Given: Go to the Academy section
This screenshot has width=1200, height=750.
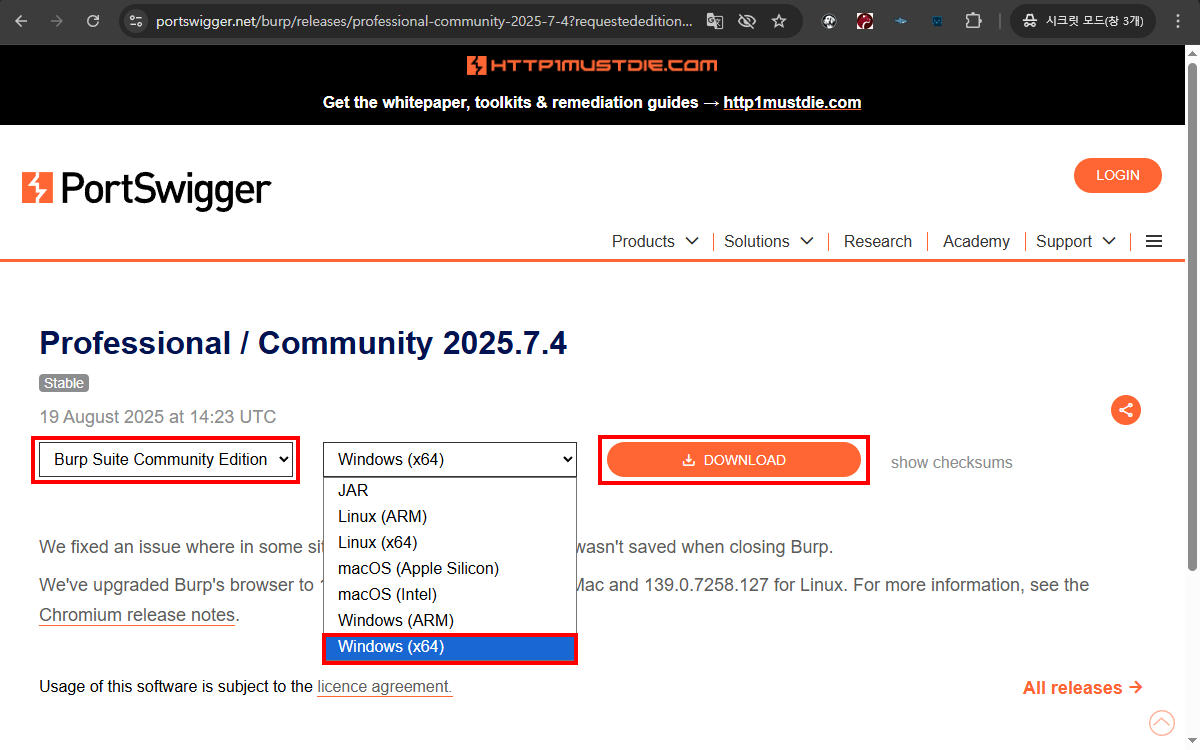Looking at the screenshot, I should click(x=975, y=241).
